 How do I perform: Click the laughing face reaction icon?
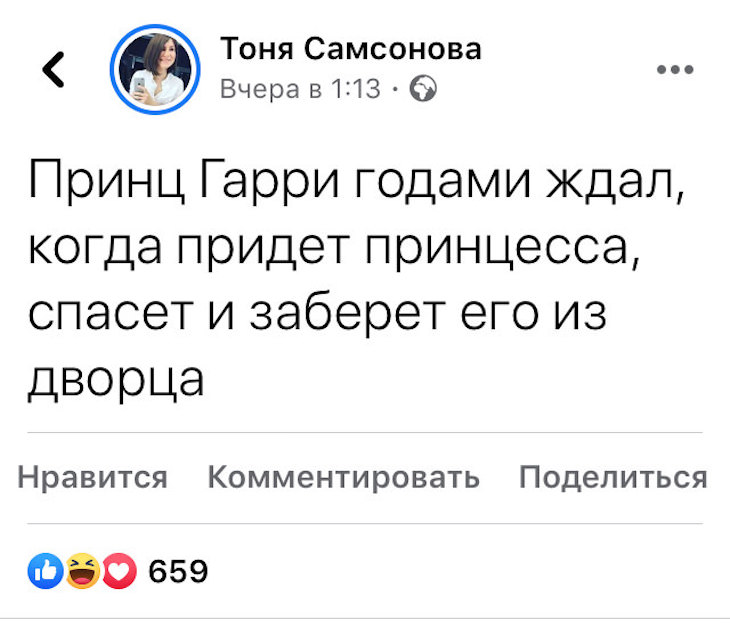tap(82, 571)
